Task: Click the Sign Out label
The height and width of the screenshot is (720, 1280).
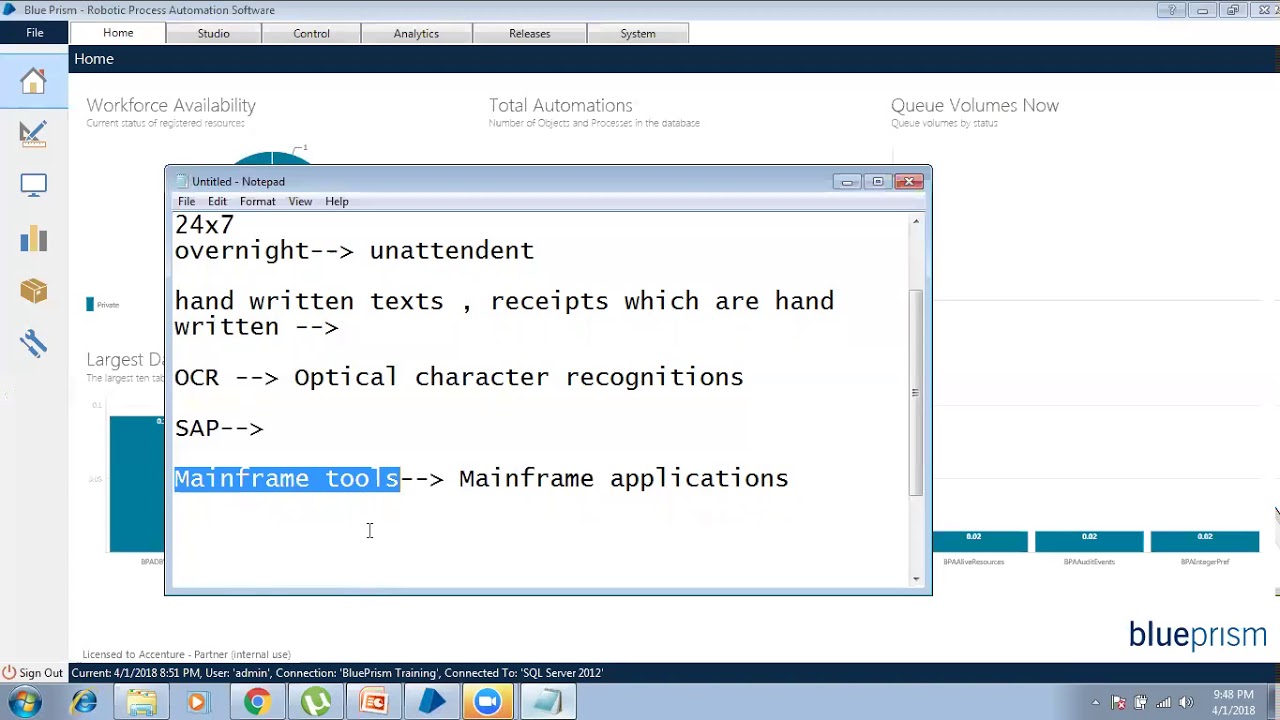Action: point(41,673)
